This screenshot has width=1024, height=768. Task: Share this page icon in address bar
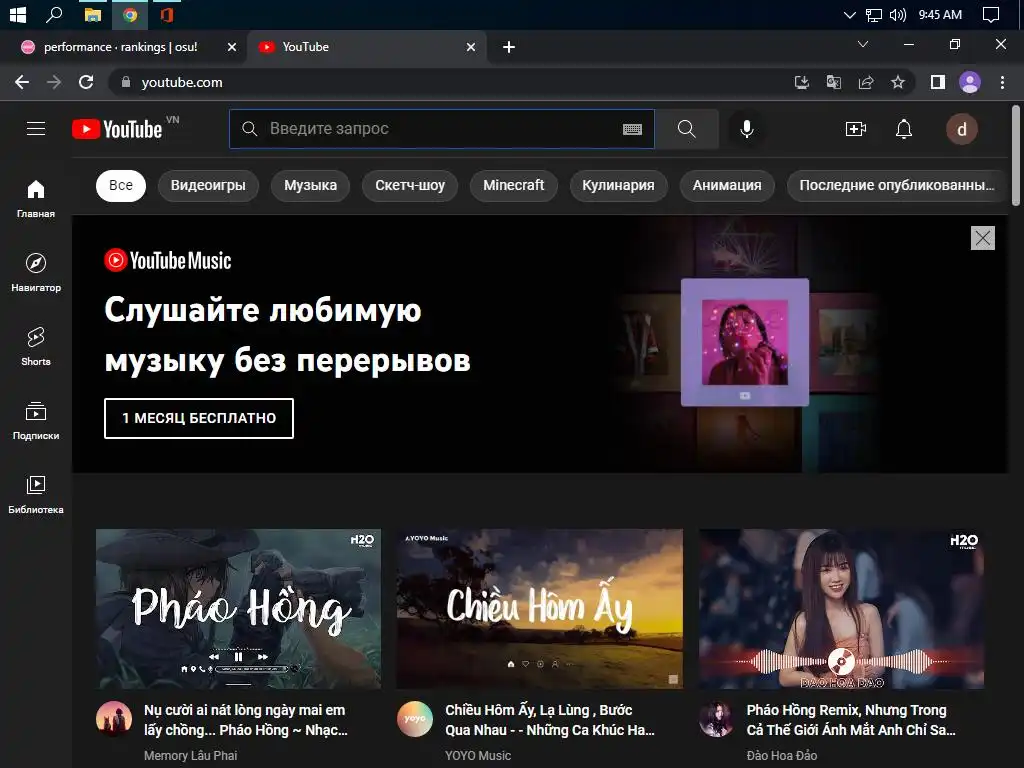click(x=866, y=82)
